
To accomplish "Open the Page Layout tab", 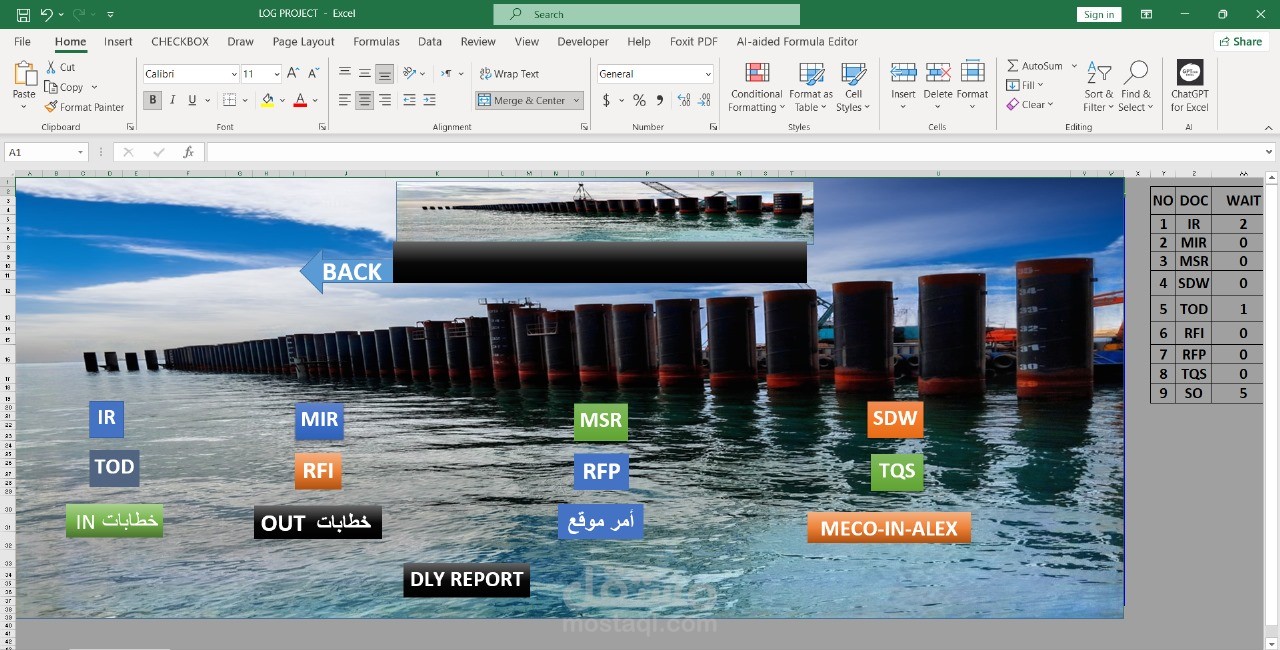I will pos(303,42).
